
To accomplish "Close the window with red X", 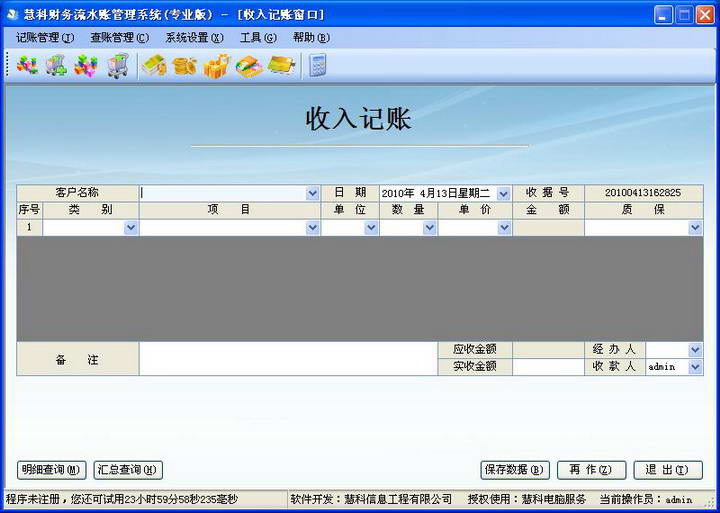I will click(705, 15).
